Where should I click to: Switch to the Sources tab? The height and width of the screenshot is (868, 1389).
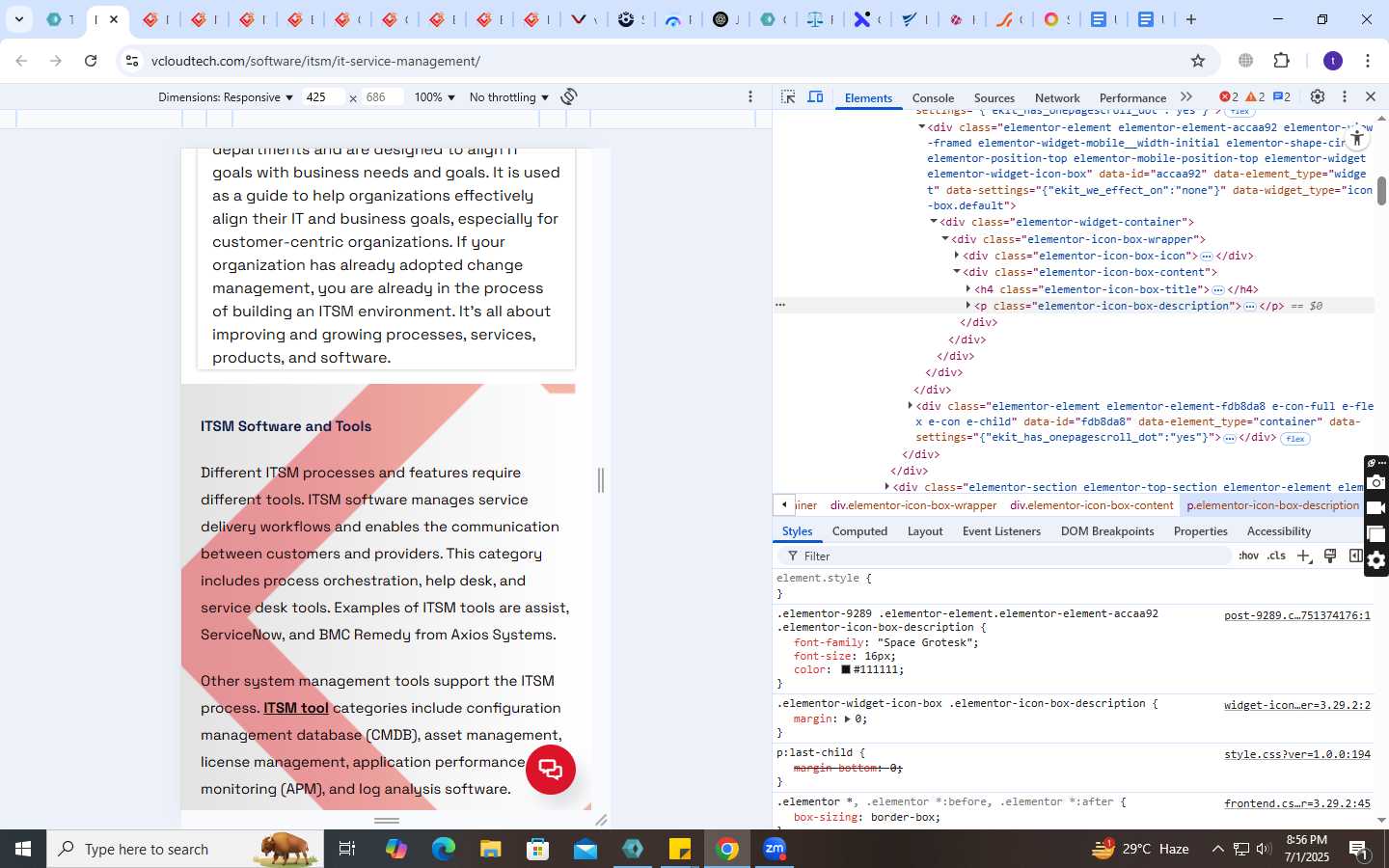[x=994, y=97]
